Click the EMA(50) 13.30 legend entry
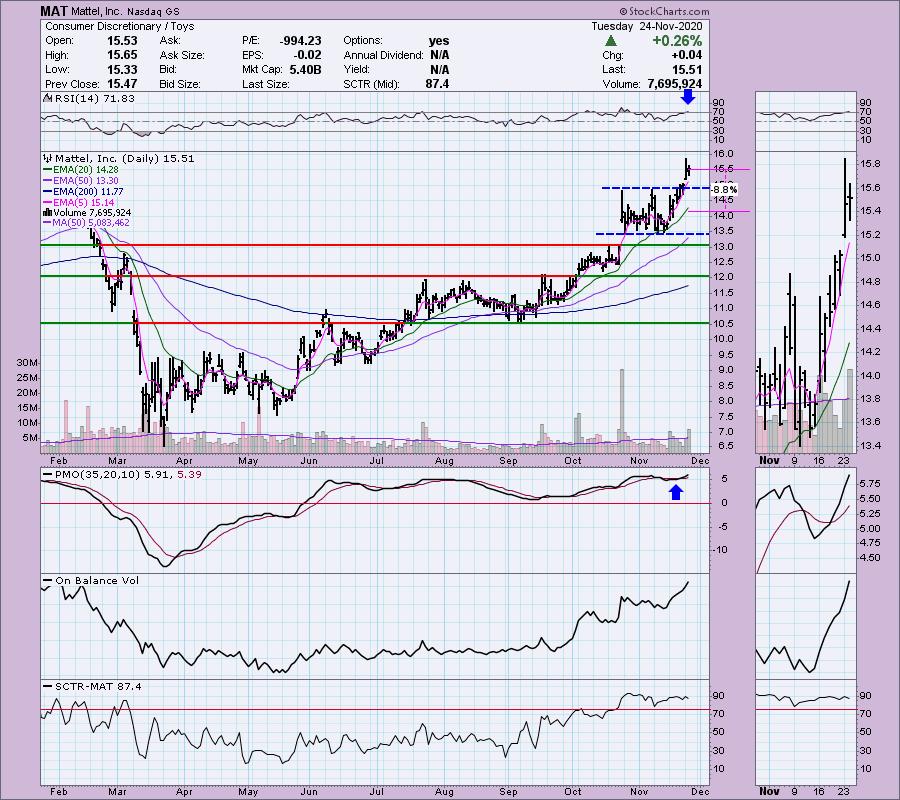 tap(86, 181)
